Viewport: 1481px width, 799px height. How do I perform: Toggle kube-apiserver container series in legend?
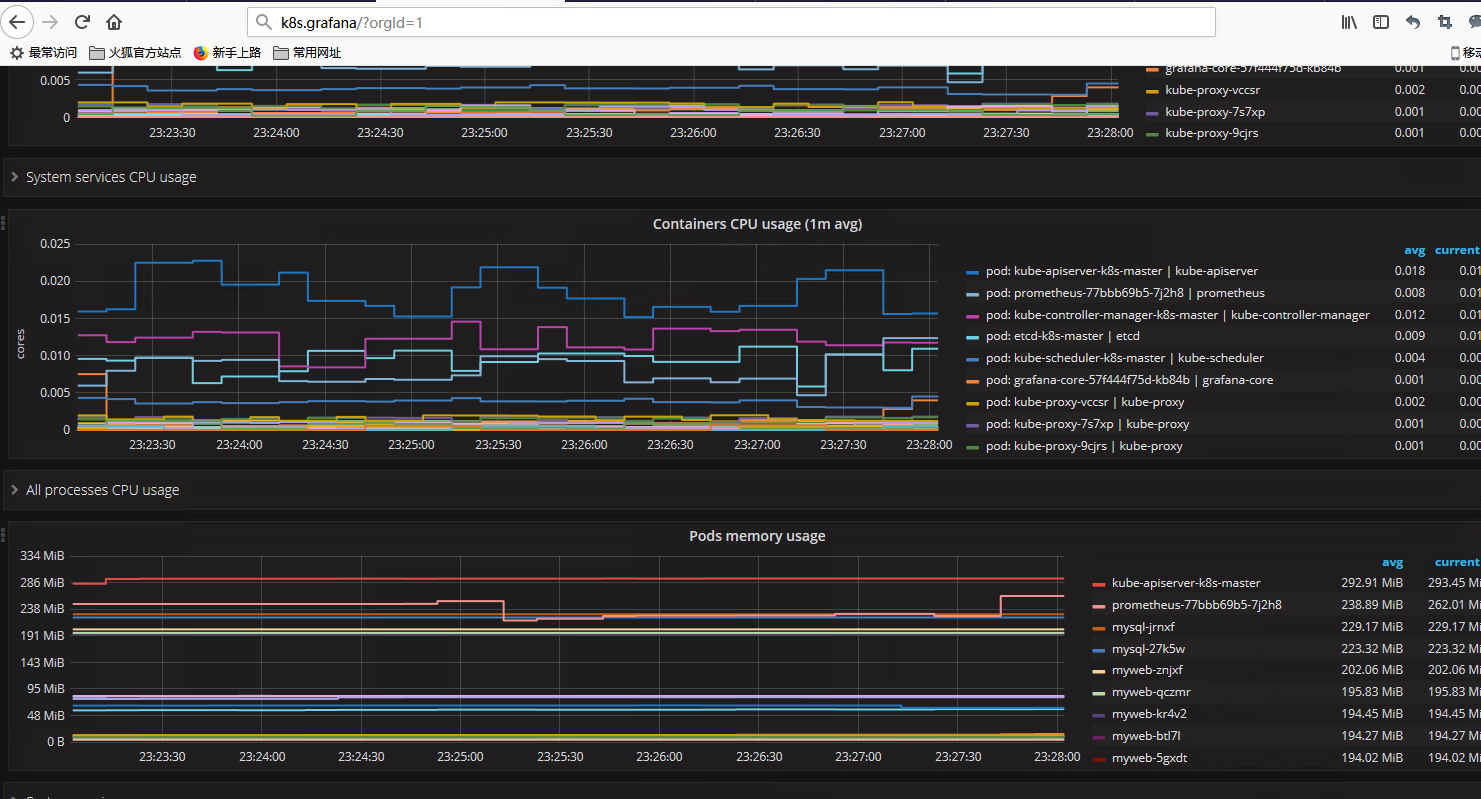[x=1122, y=271]
